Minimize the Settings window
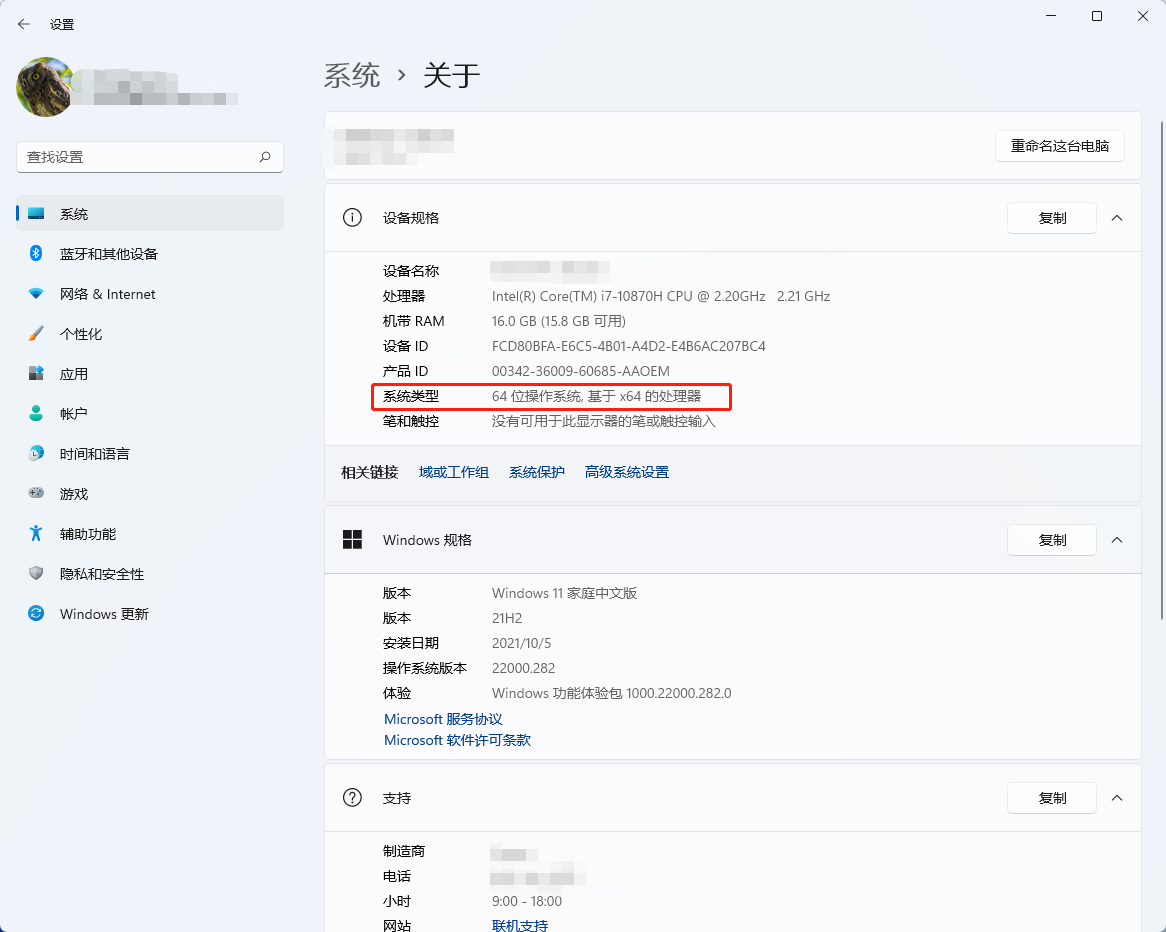The width and height of the screenshot is (1166, 932). tap(1051, 16)
